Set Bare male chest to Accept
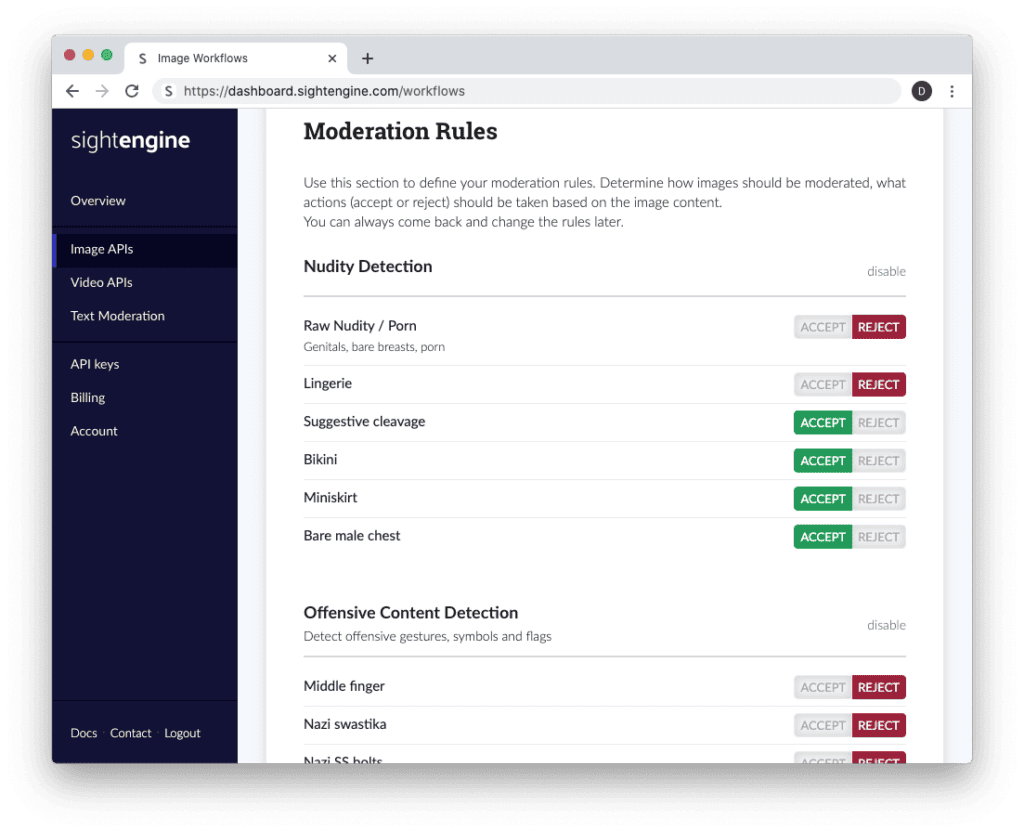 coord(823,537)
